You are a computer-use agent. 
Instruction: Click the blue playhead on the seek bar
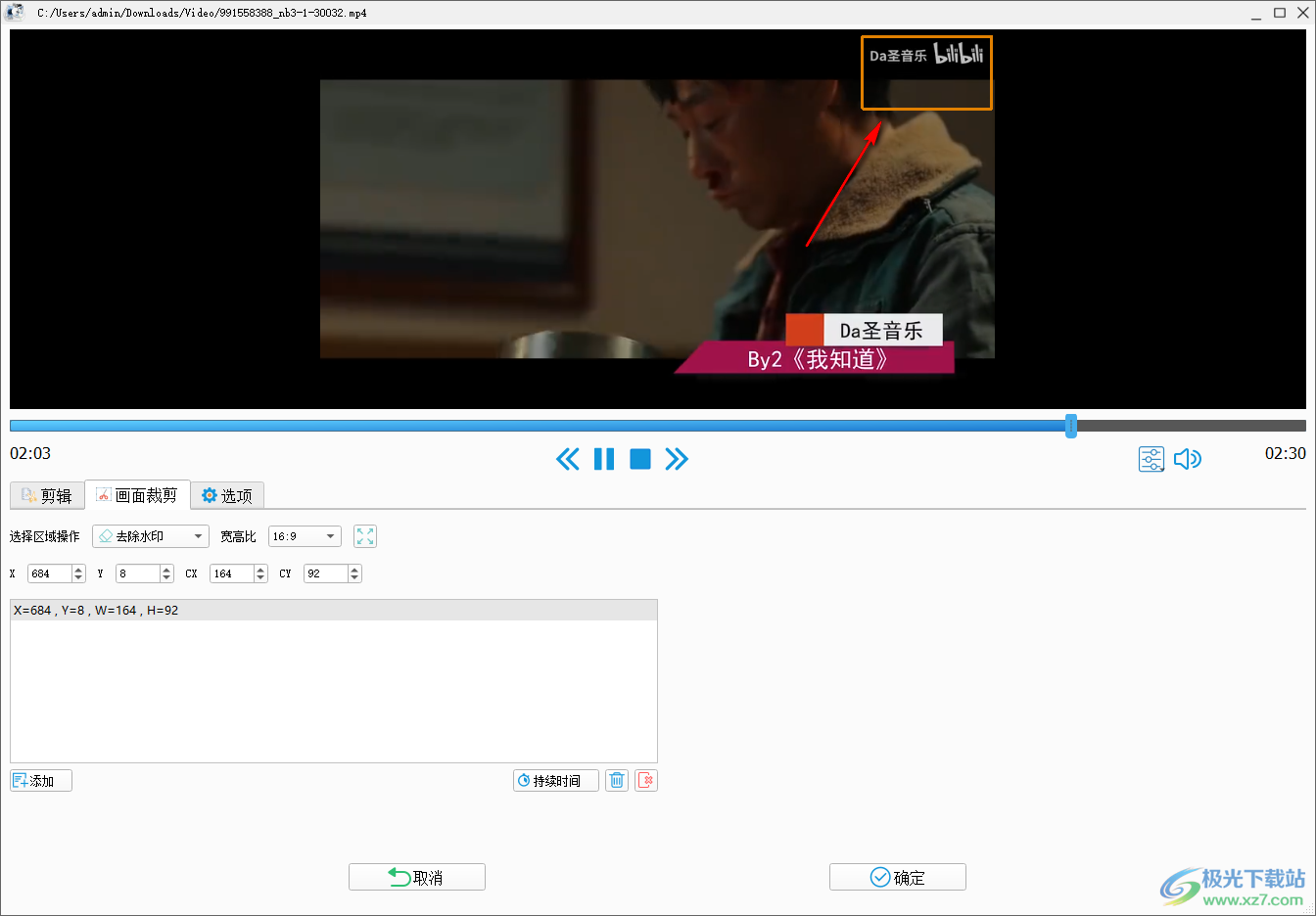click(1071, 426)
